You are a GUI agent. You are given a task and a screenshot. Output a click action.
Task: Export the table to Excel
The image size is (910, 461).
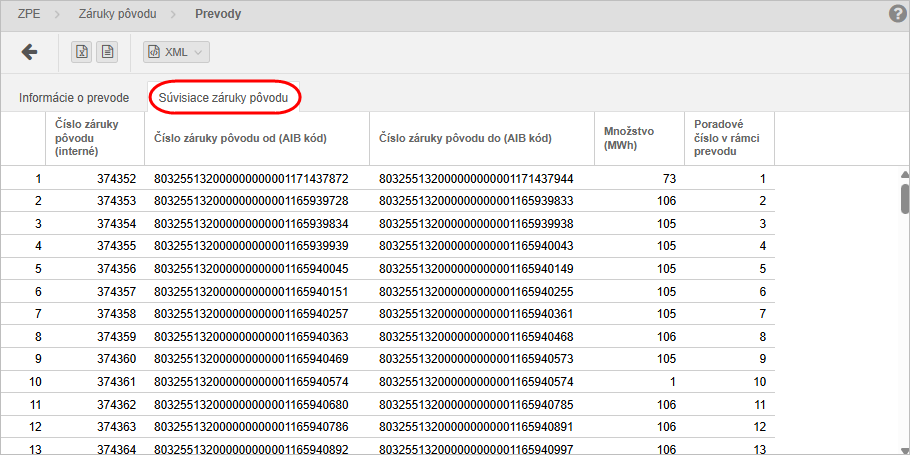tap(83, 52)
